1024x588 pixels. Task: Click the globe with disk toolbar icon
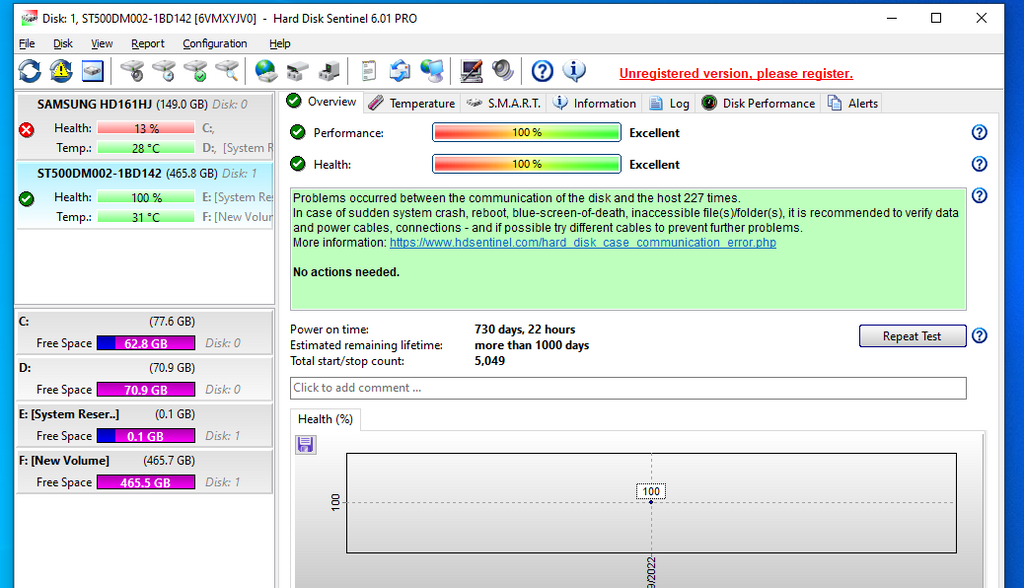pyautogui.click(x=266, y=71)
